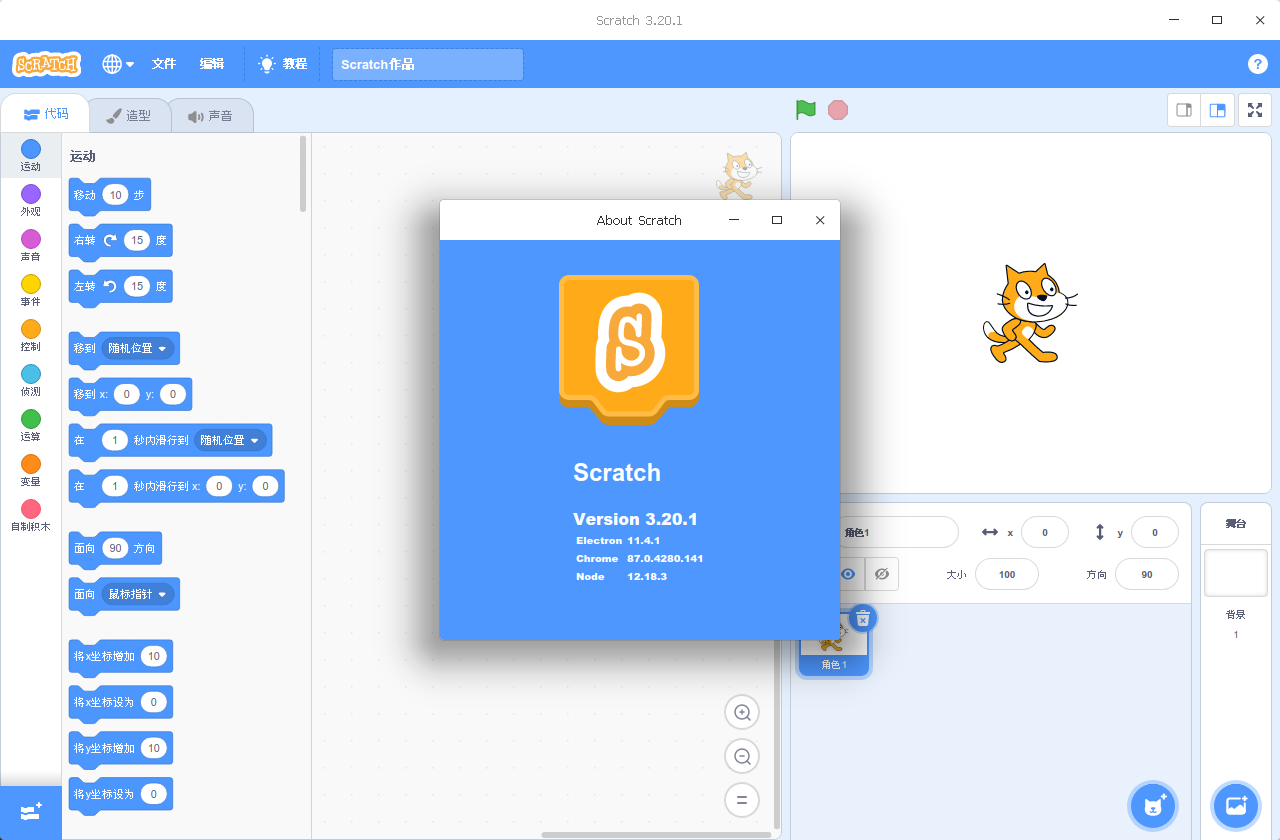1280x840 pixels.
Task: Click the 90 value in 面向 方向 block
Action: [x=115, y=548]
